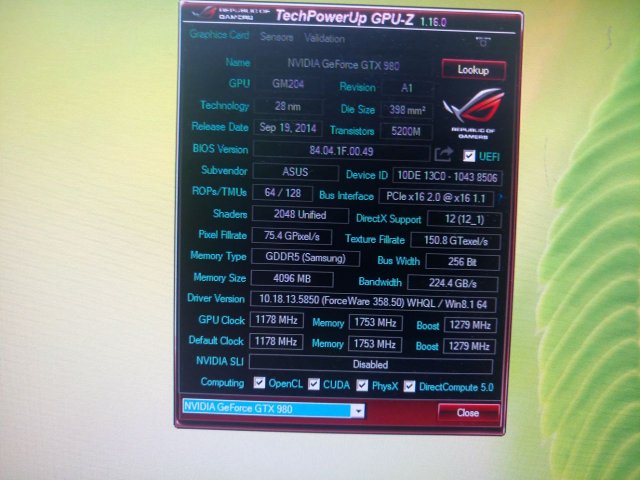Image resolution: width=640 pixels, height=480 pixels.
Task: Click the Revision field showing A1
Action: coord(407,88)
